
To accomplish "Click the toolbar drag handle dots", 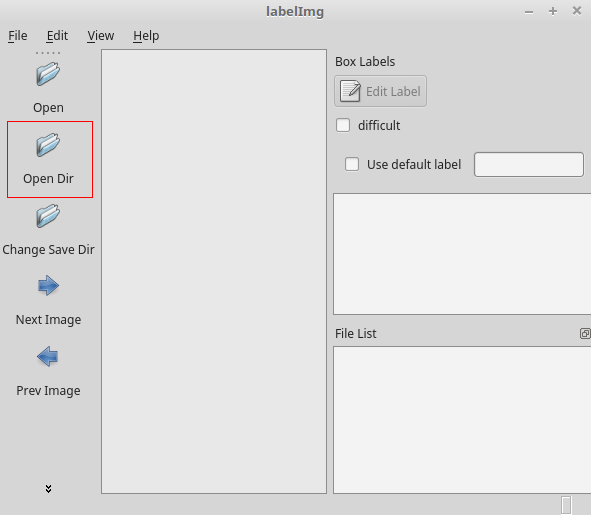I will [48, 53].
